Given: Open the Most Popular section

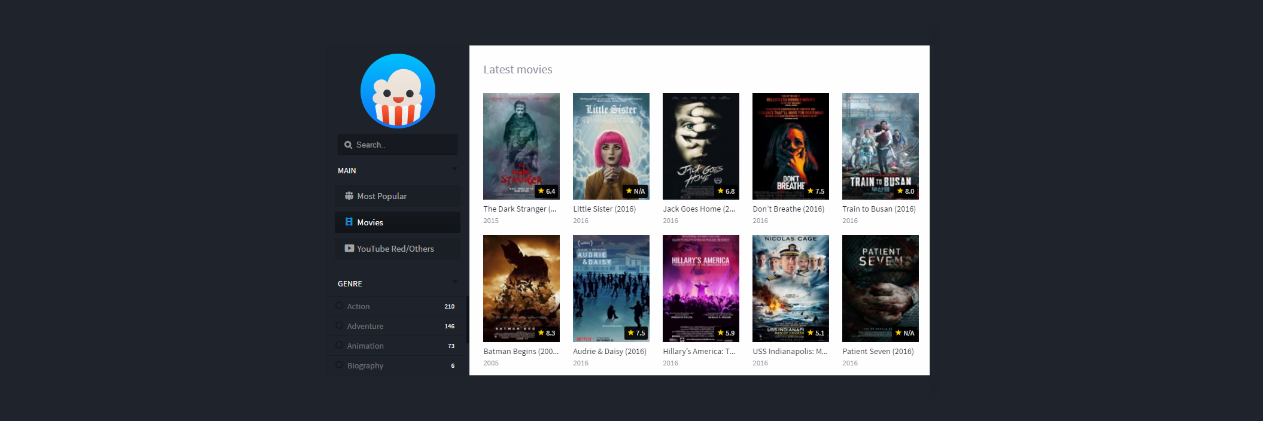Looking at the screenshot, I should [x=397, y=196].
